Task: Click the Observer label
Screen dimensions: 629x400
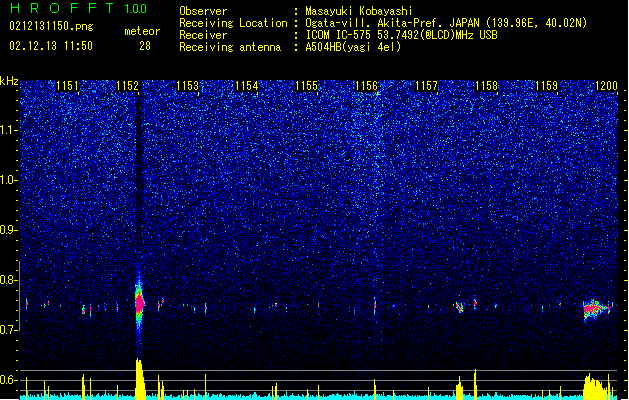Action: 203,11
